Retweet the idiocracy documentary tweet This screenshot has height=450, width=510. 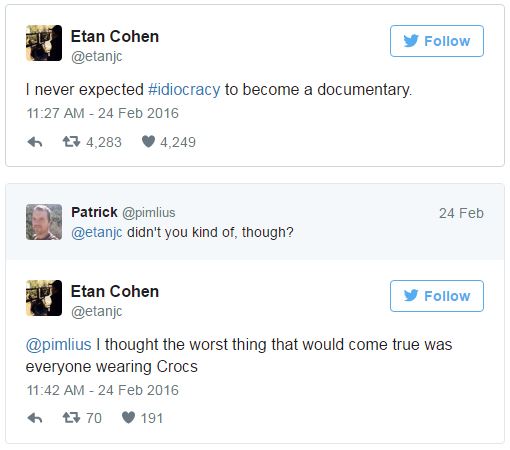71,142
